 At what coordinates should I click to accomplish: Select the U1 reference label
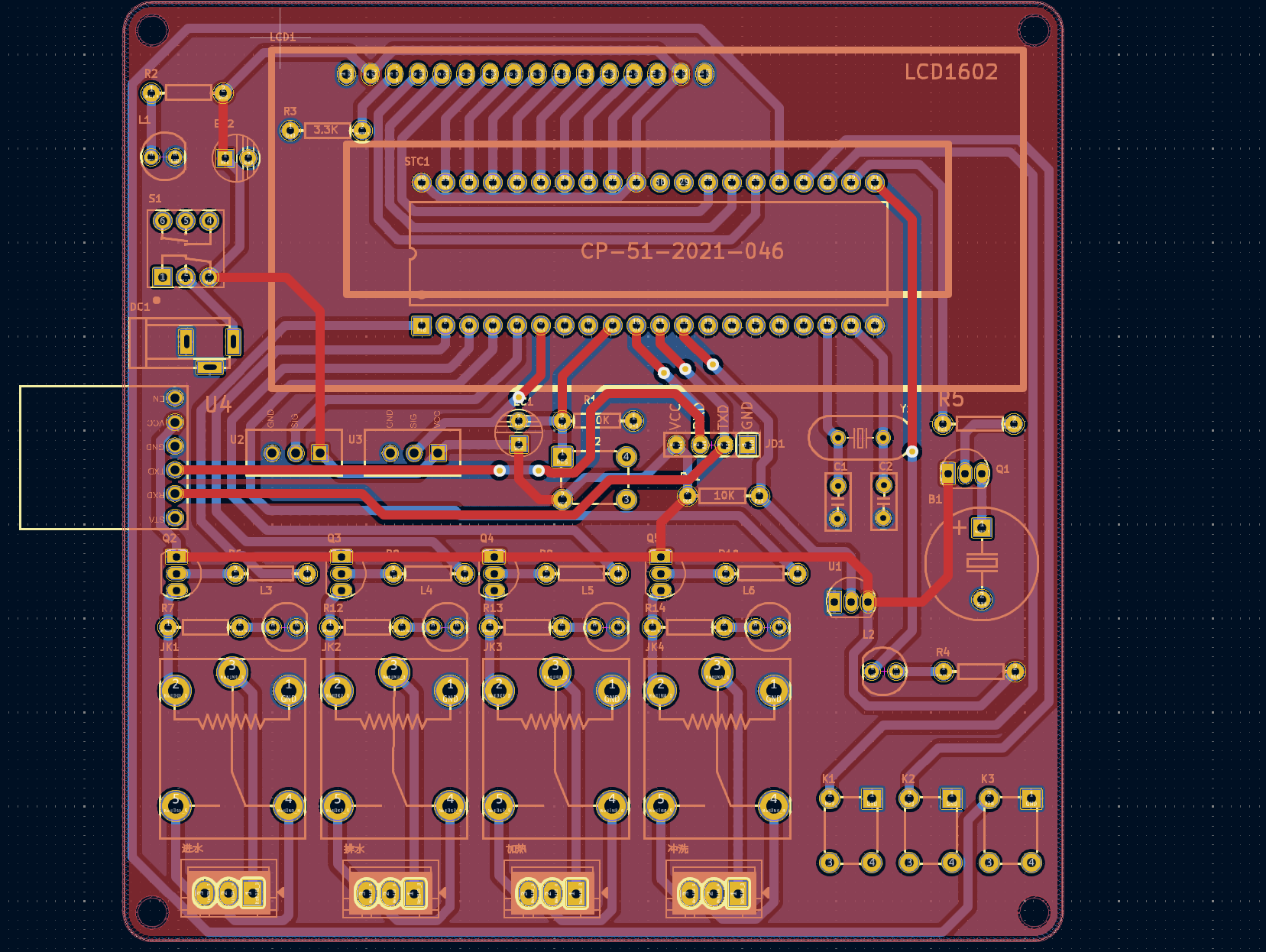(835, 566)
